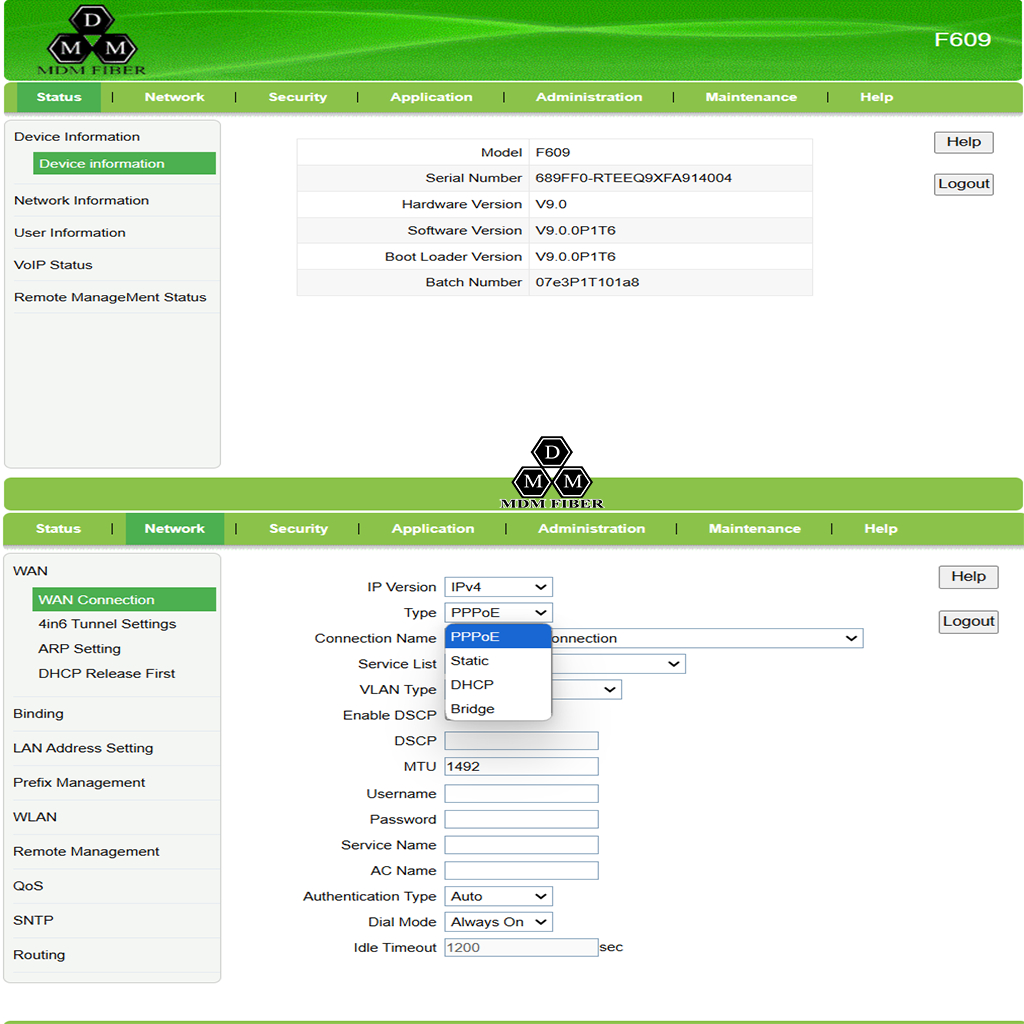Viewport: 1024px width, 1024px height.
Task: Open 4in6 Tunnel Settings in sidebar
Action: click(x=107, y=624)
